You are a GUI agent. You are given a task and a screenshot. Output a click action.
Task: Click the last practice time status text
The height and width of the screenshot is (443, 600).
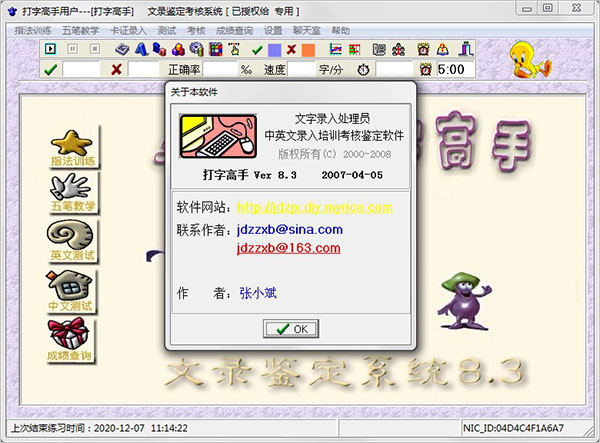[x=99, y=428]
